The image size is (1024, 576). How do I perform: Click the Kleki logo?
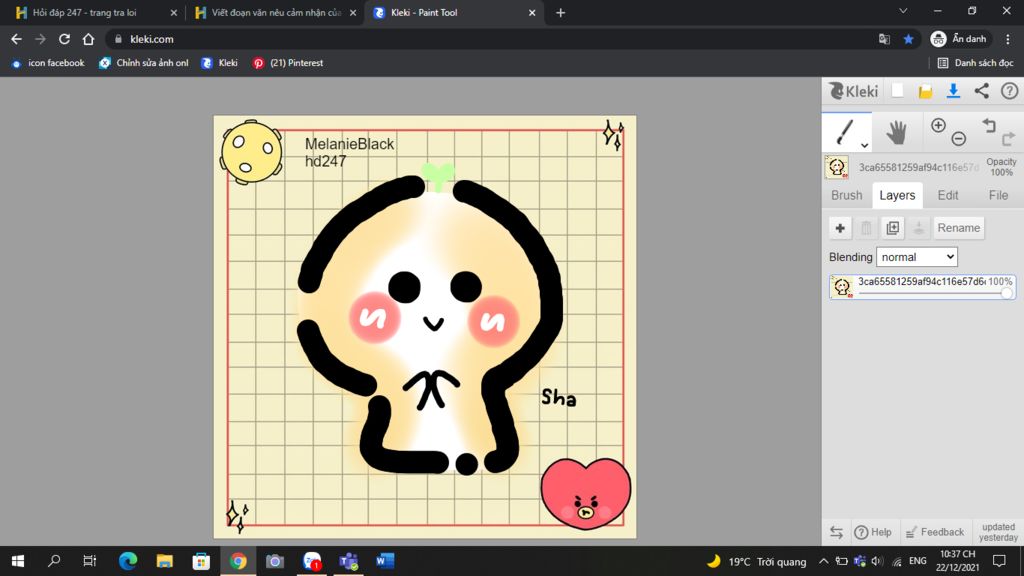coord(853,91)
